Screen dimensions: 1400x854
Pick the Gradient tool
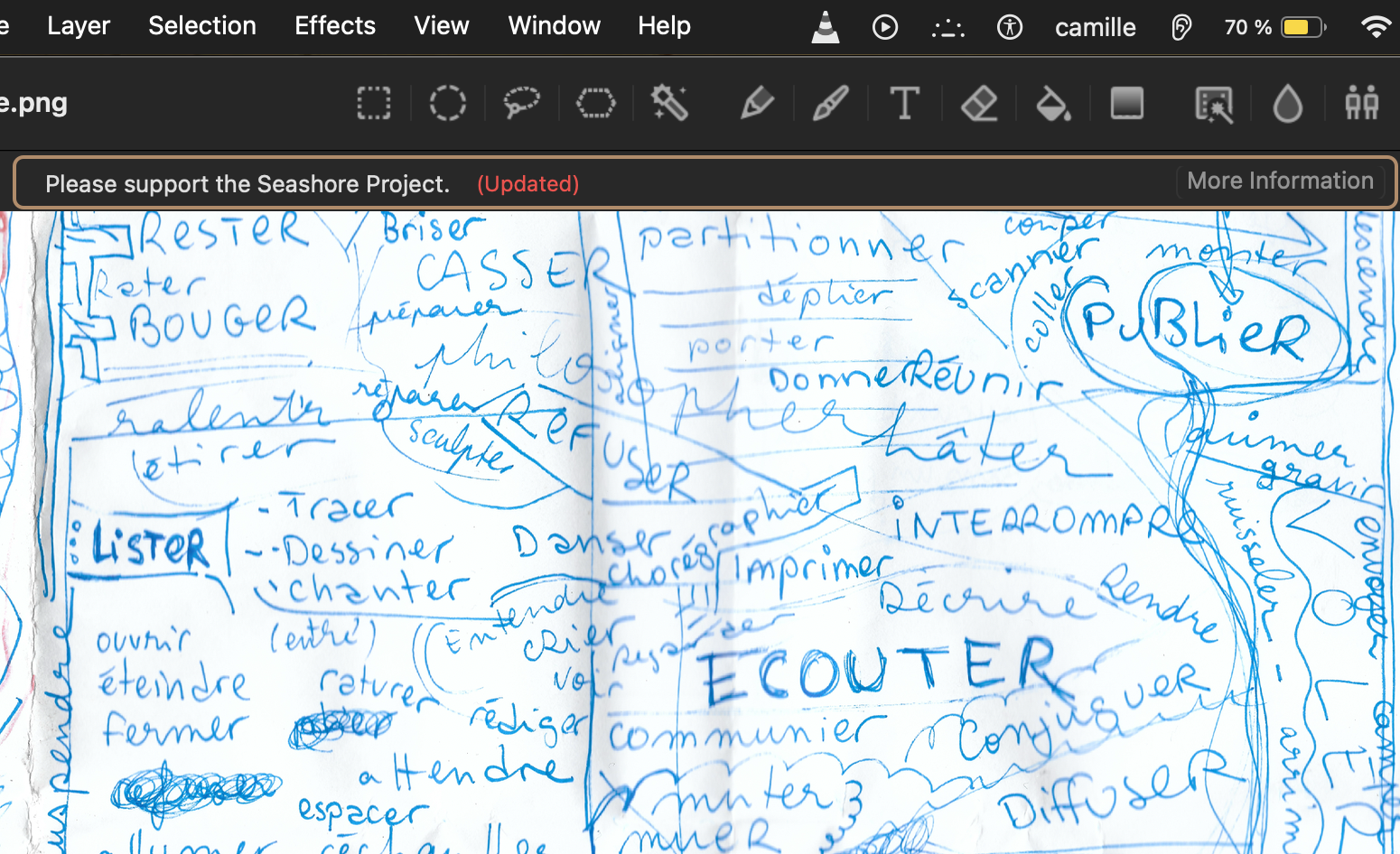point(1126,104)
